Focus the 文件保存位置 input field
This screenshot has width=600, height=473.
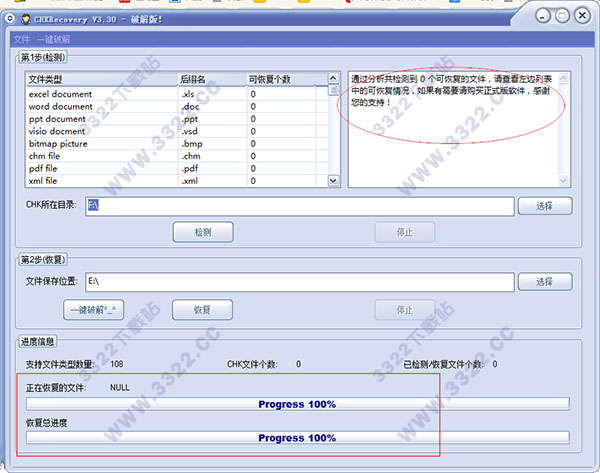click(300, 282)
